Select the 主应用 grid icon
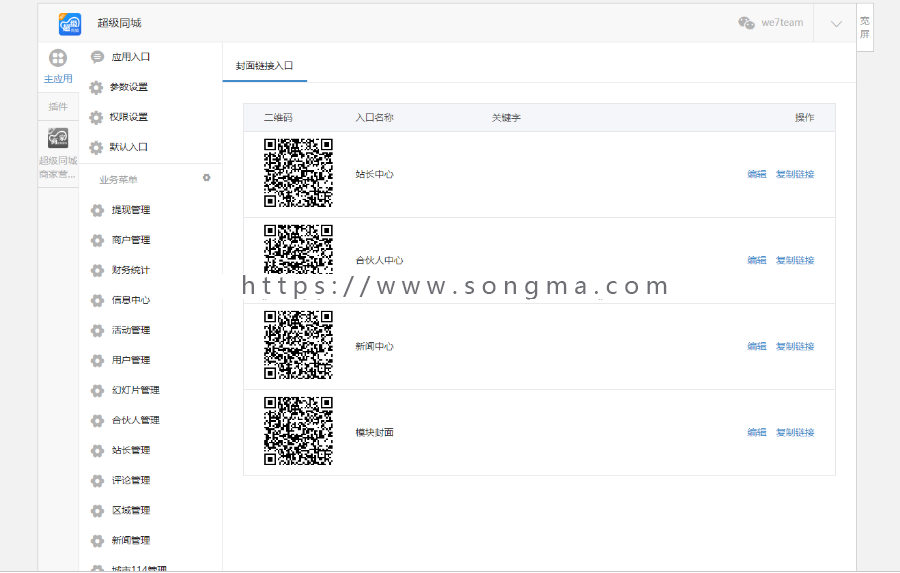The width and height of the screenshot is (900, 573). click(x=58, y=58)
